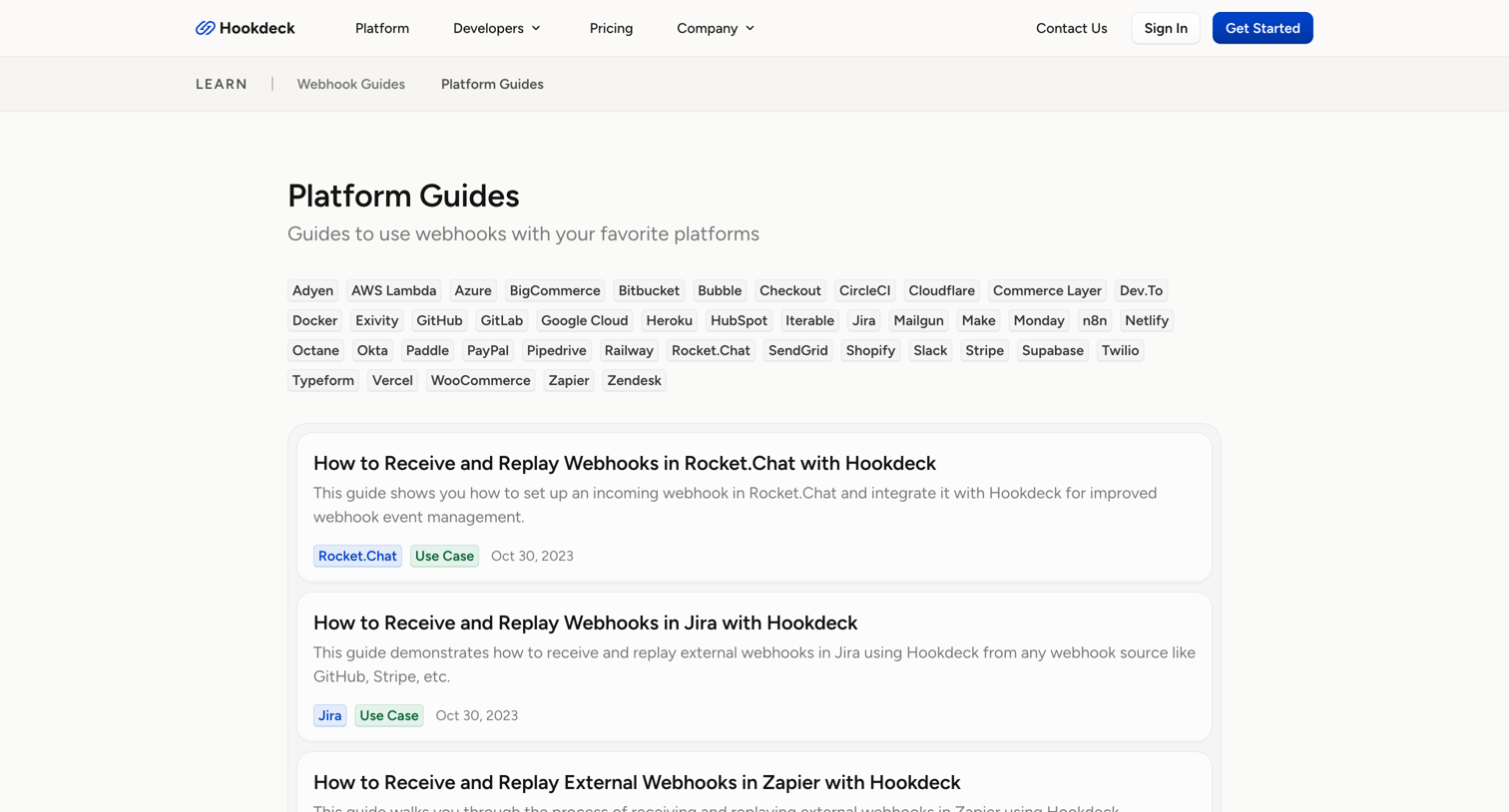The image size is (1509, 812).
Task: Pick the Typeform tag
Action: [323, 380]
